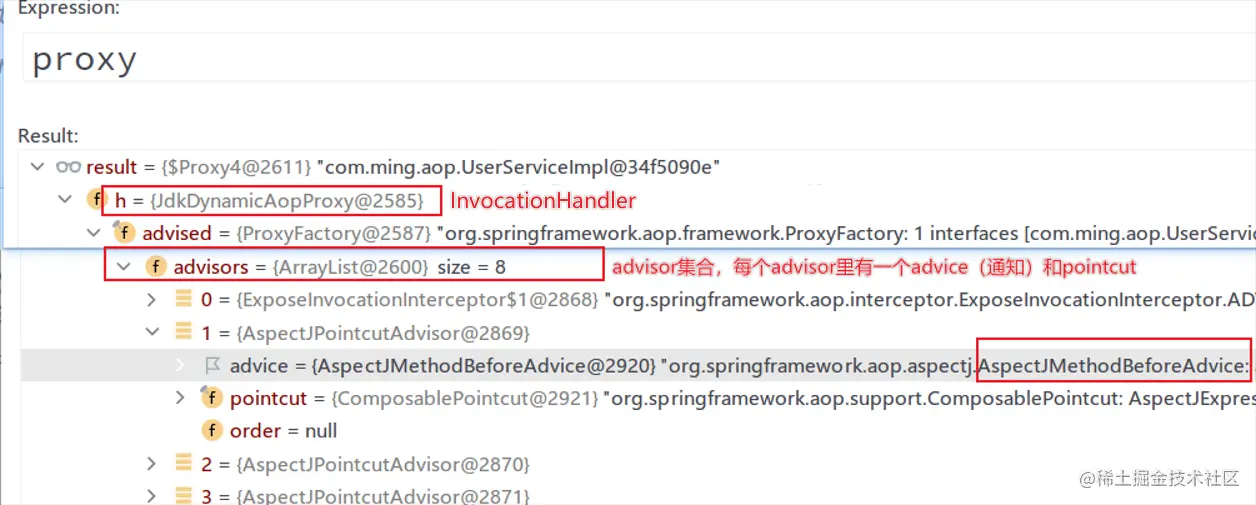Click the field icon next to pointcut

click(211, 398)
